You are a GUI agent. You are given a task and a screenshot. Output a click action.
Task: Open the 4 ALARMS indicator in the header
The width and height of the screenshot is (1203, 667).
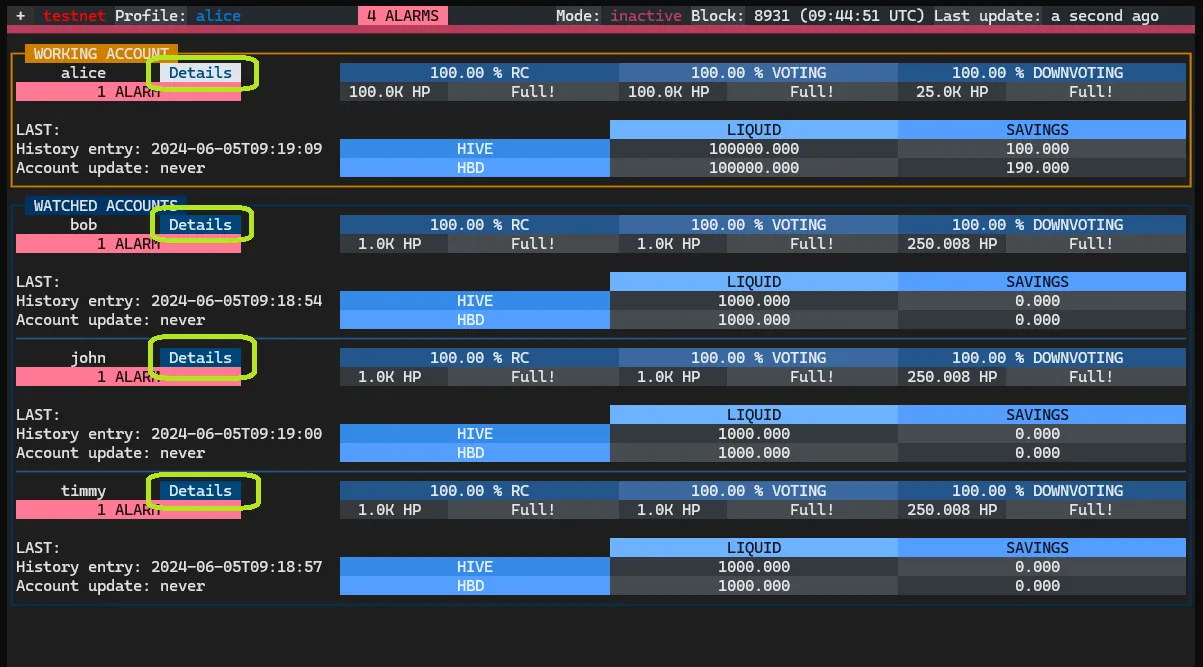pyautogui.click(x=403, y=16)
